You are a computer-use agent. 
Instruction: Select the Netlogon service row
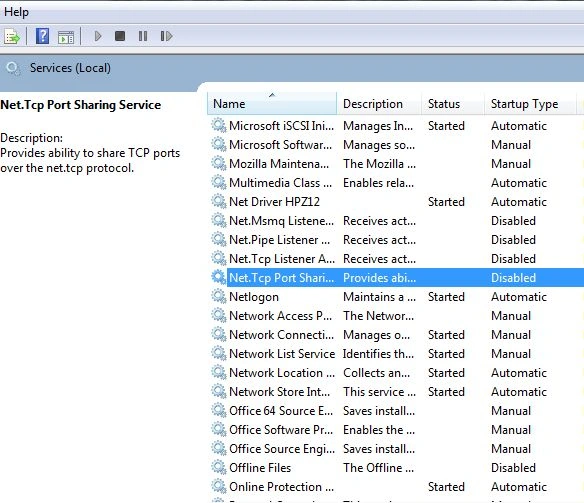coord(396,297)
